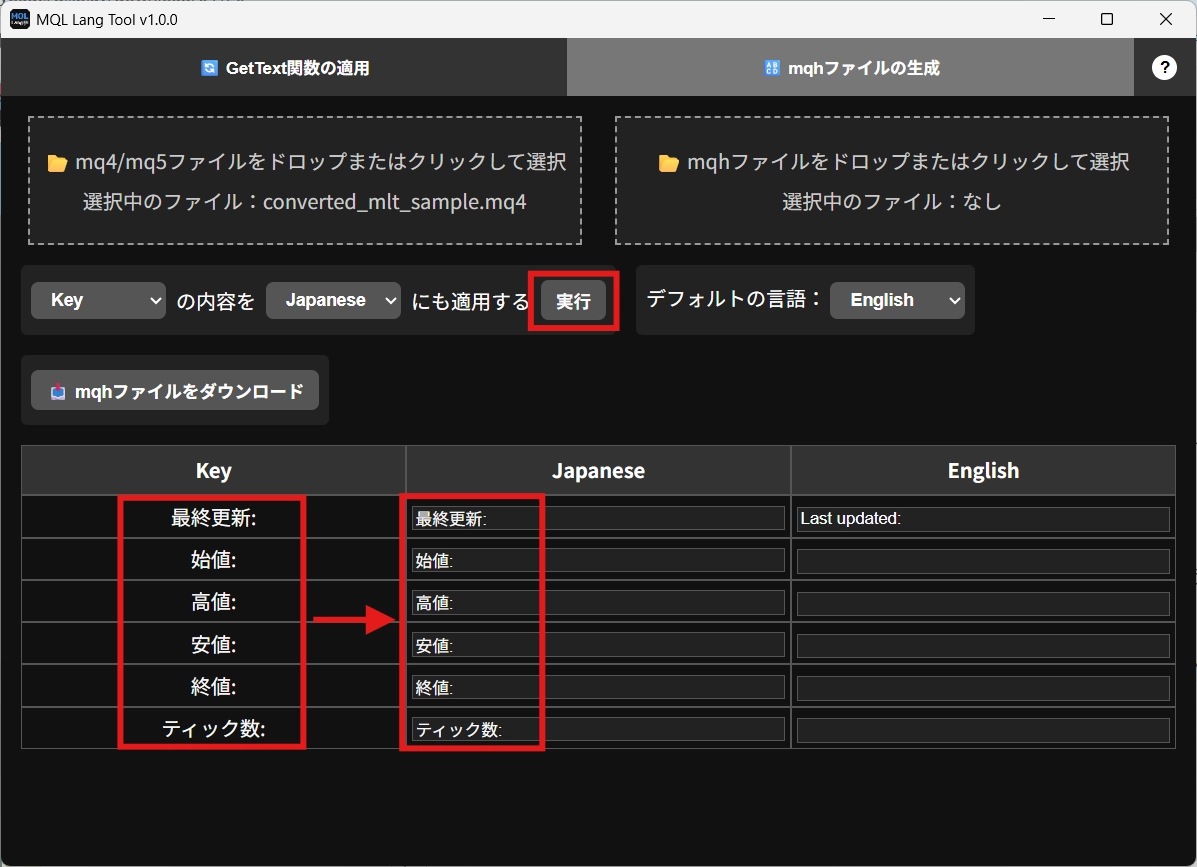The height and width of the screenshot is (867, 1197).
Task: Open the Japanese target language dropdown
Action: pyautogui.click(x=333, y=300)
